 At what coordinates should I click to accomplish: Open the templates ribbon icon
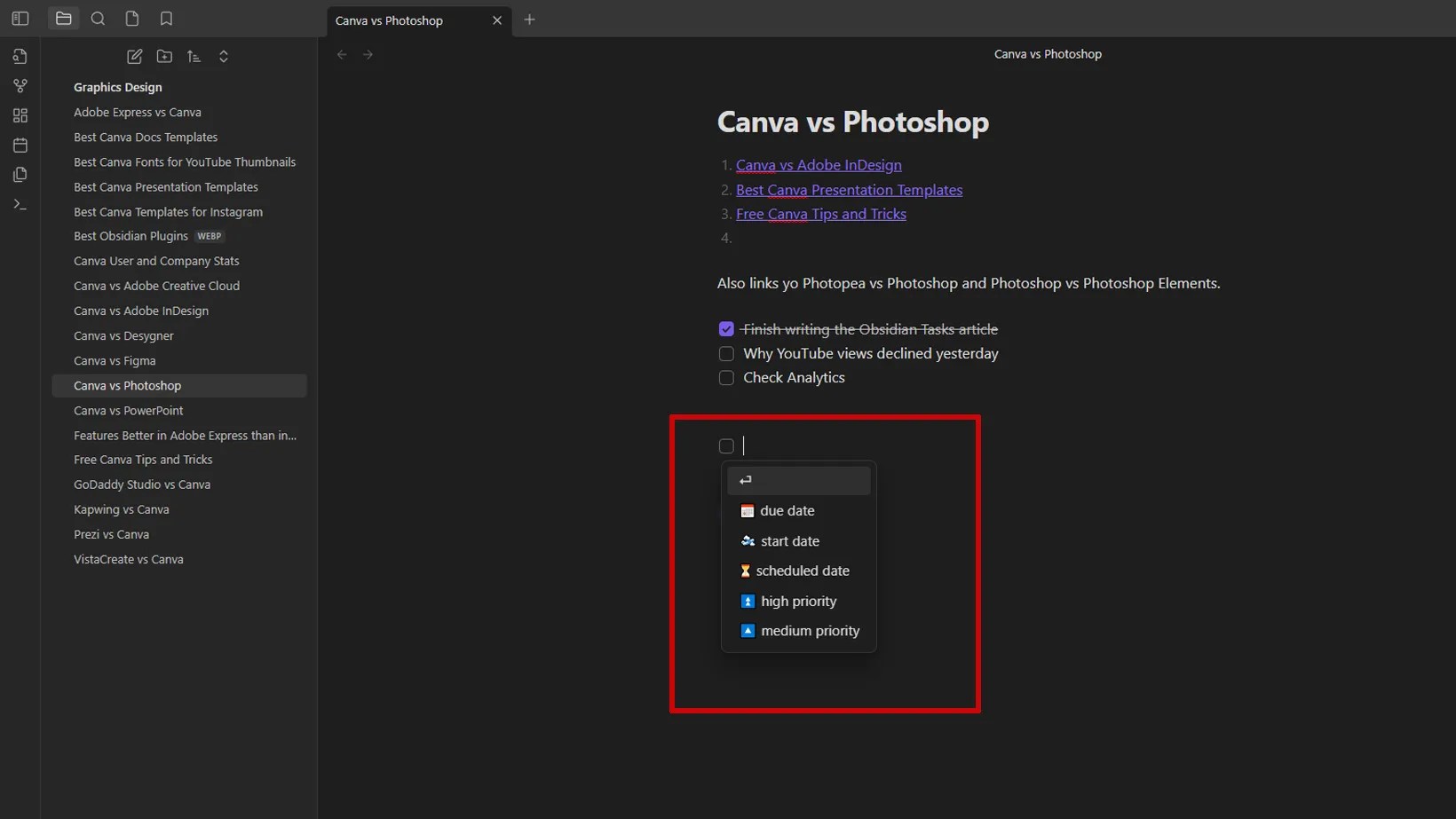[x=20, y=175]
